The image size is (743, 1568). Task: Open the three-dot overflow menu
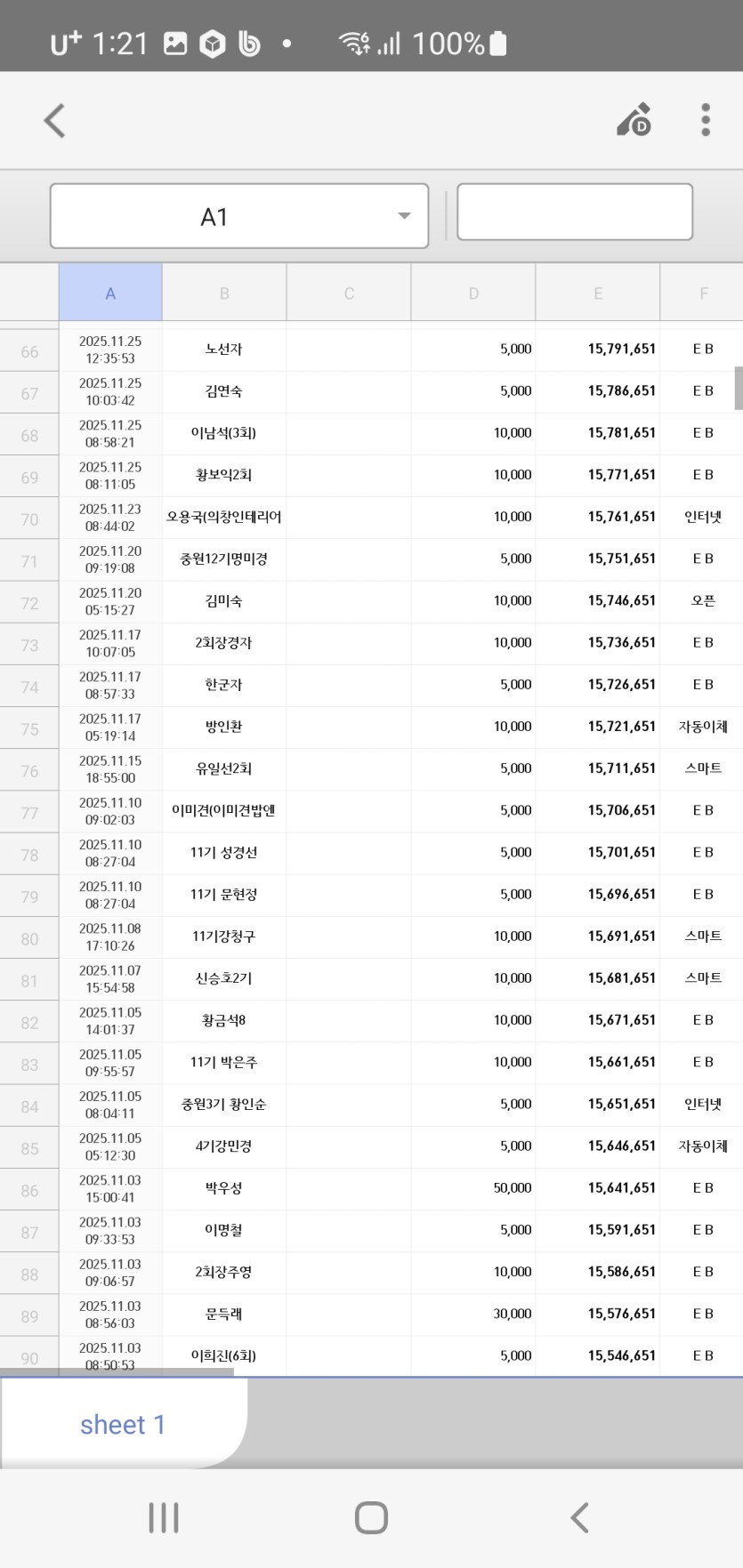[x=705, y=121]
